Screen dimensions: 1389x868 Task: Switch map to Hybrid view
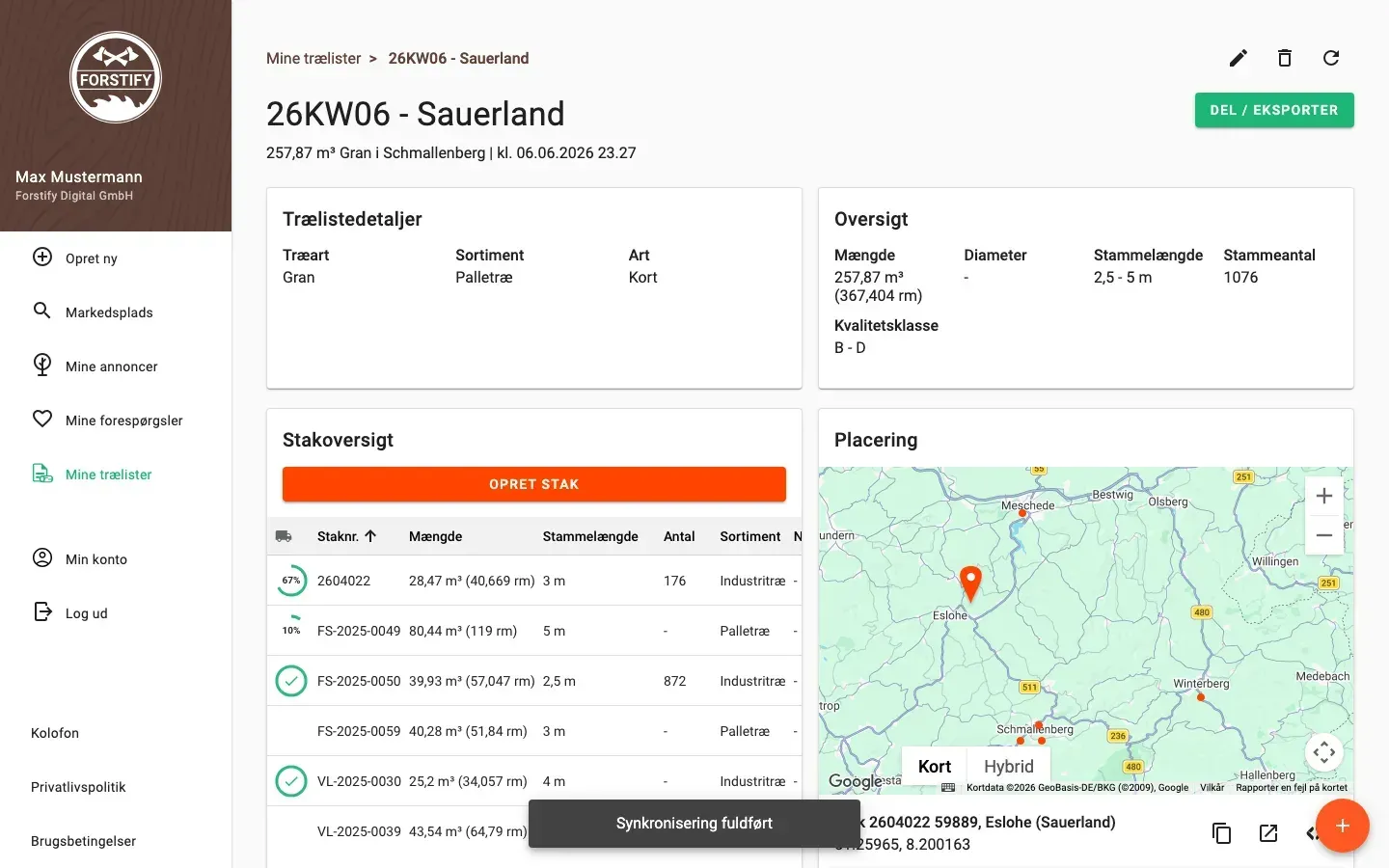tap(1009, 767)
